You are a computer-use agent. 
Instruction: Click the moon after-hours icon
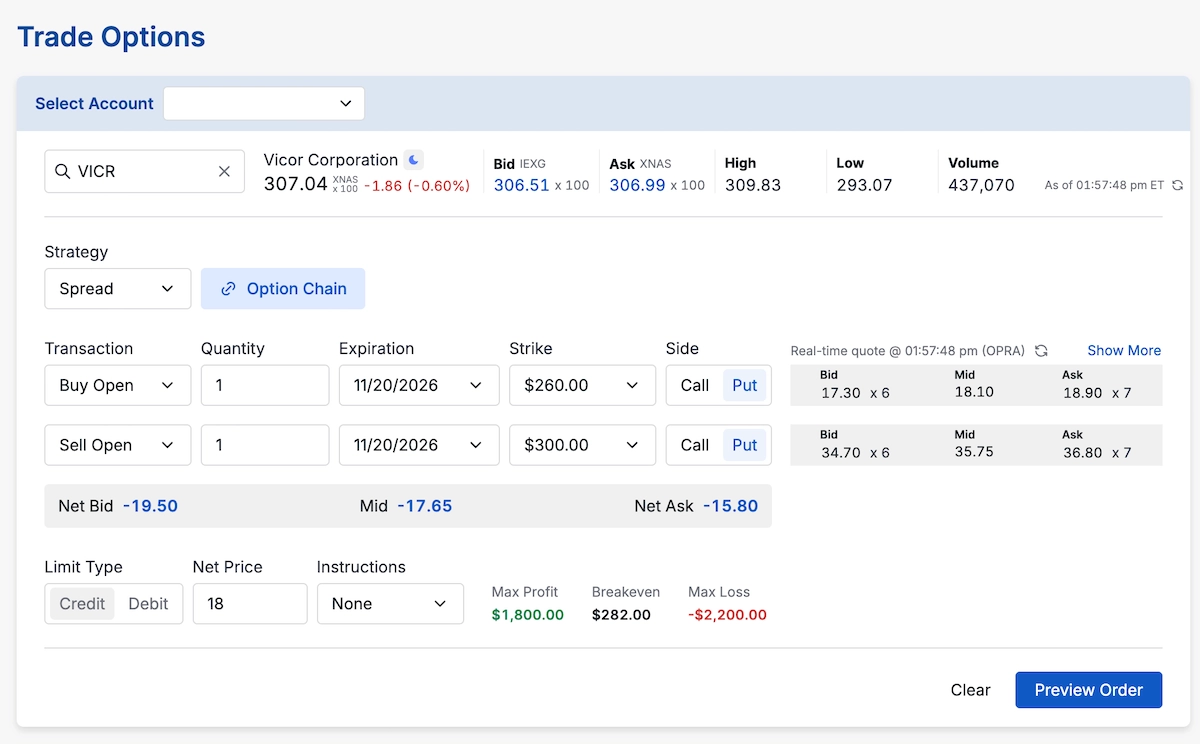[413, 160]
